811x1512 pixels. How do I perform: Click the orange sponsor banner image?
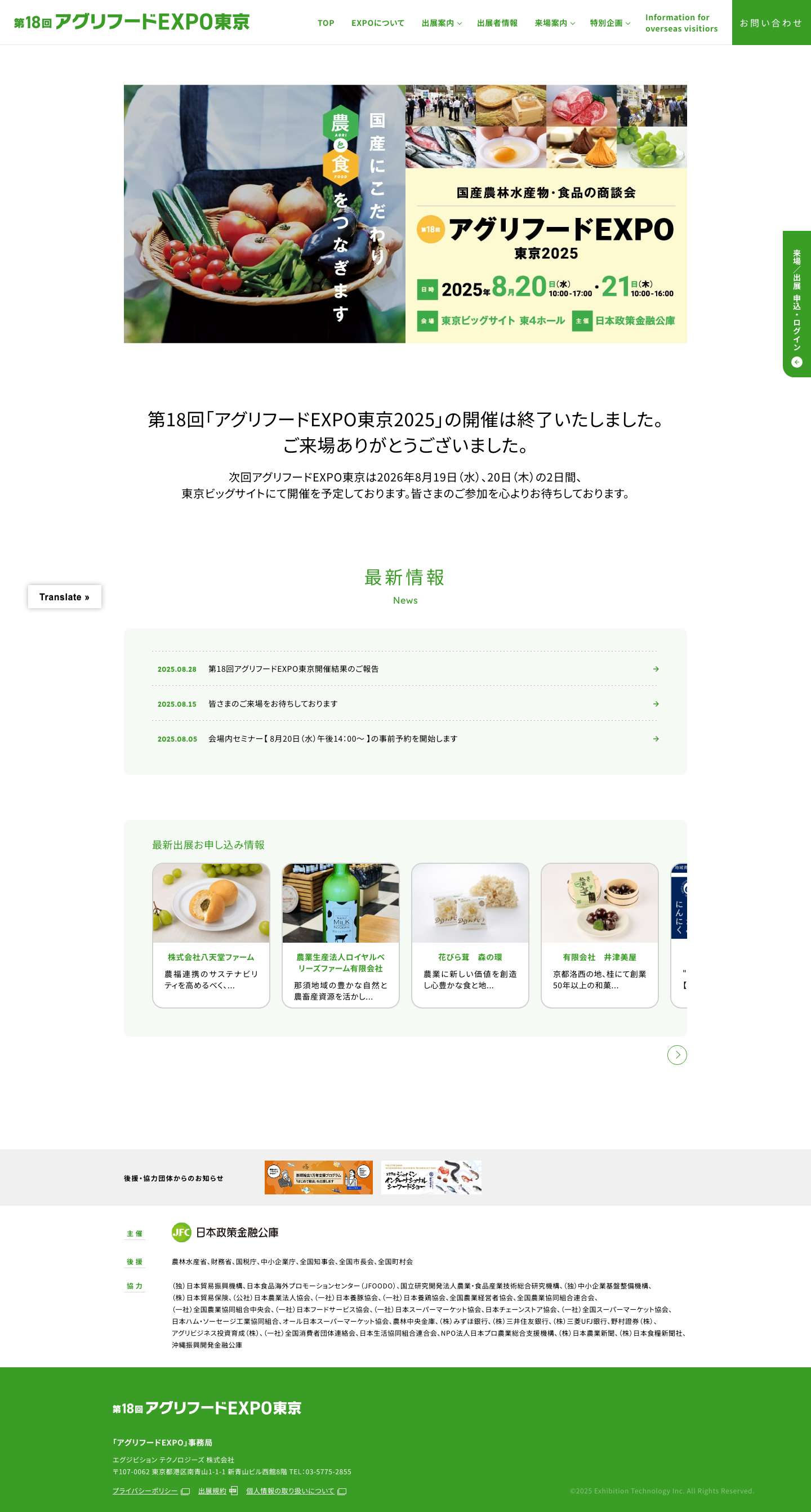tap(319, 1177)
